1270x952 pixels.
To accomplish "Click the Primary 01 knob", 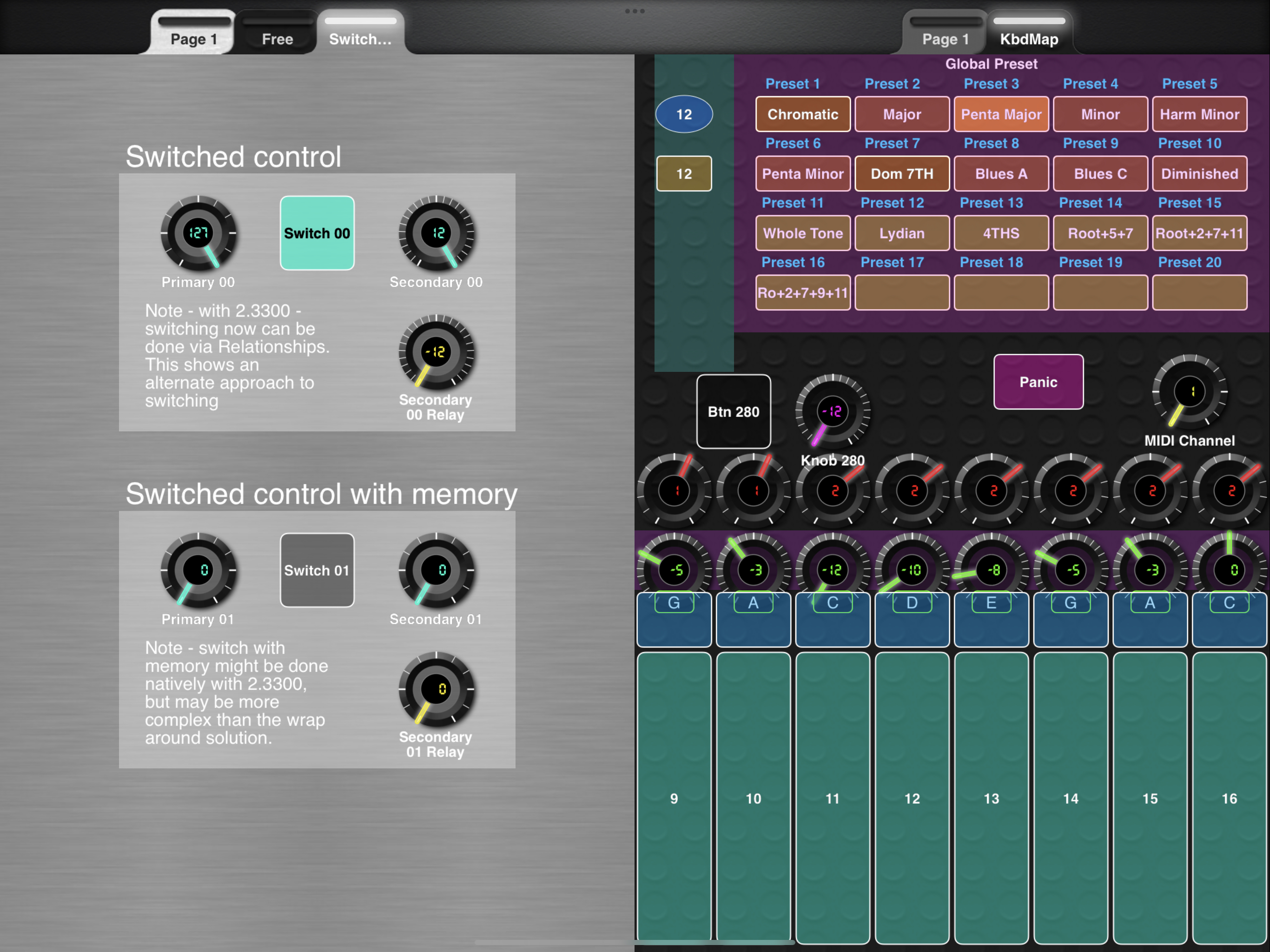I will 198,570.
